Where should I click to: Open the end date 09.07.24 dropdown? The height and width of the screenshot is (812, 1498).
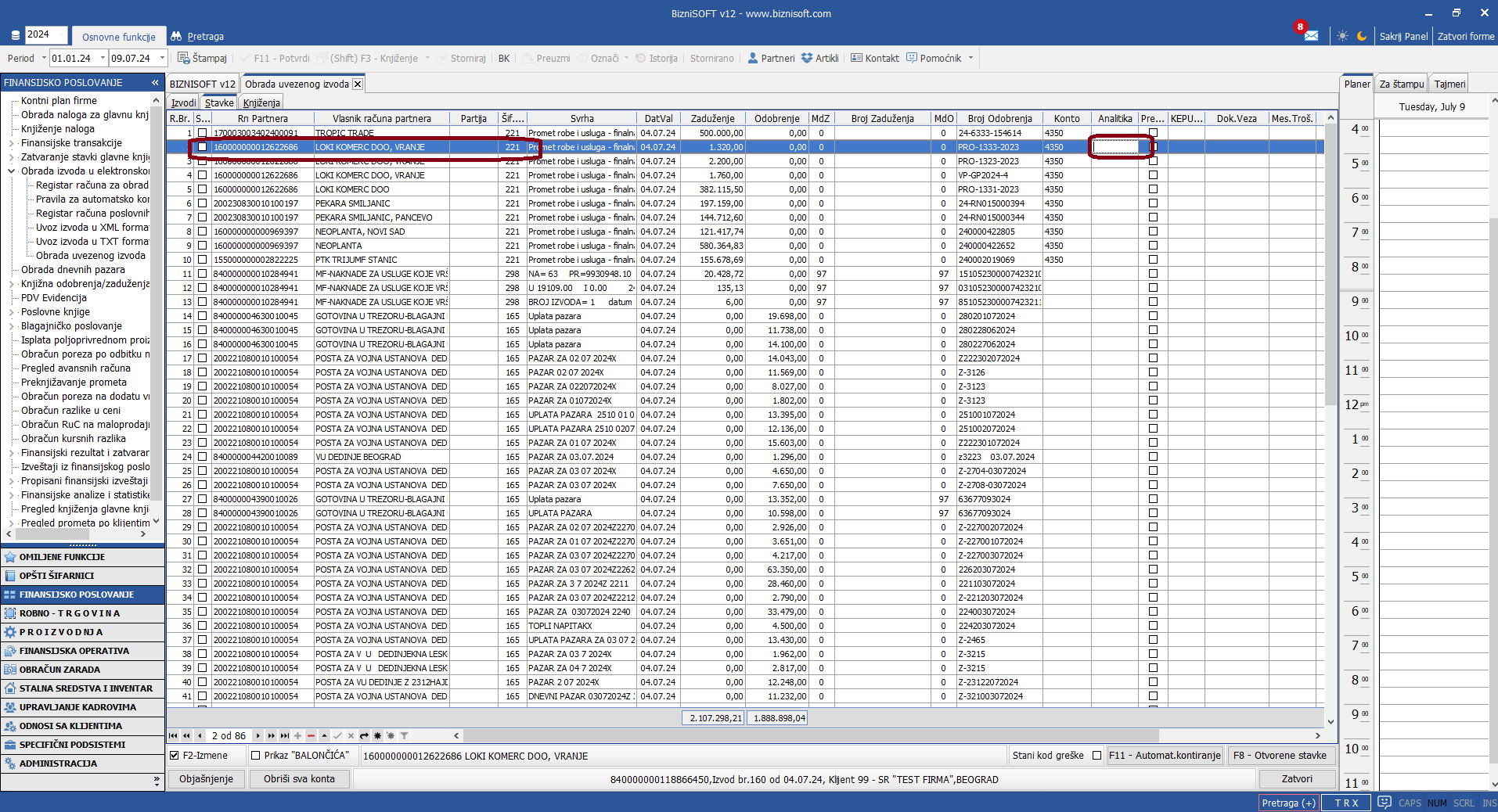pyautogui.click(x=162, y=58)
